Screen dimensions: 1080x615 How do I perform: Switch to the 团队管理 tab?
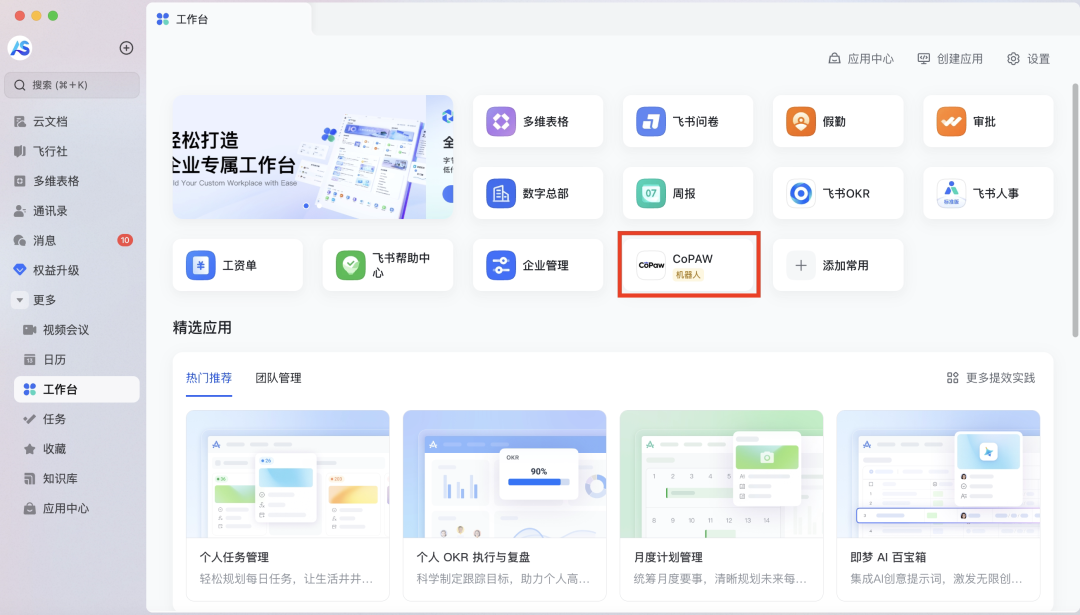point(278,378)
